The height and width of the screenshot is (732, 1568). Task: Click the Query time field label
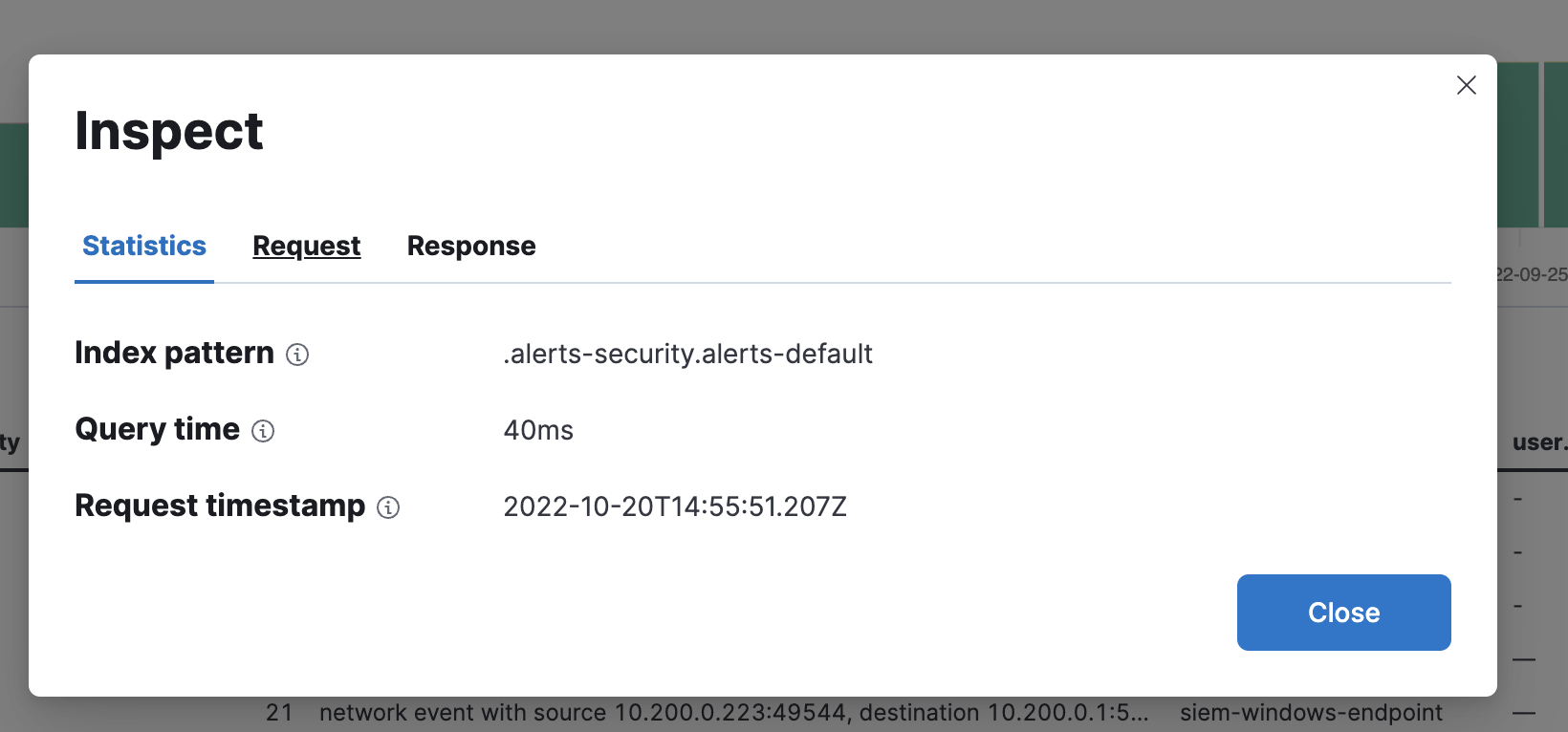(x=157, y=429)
